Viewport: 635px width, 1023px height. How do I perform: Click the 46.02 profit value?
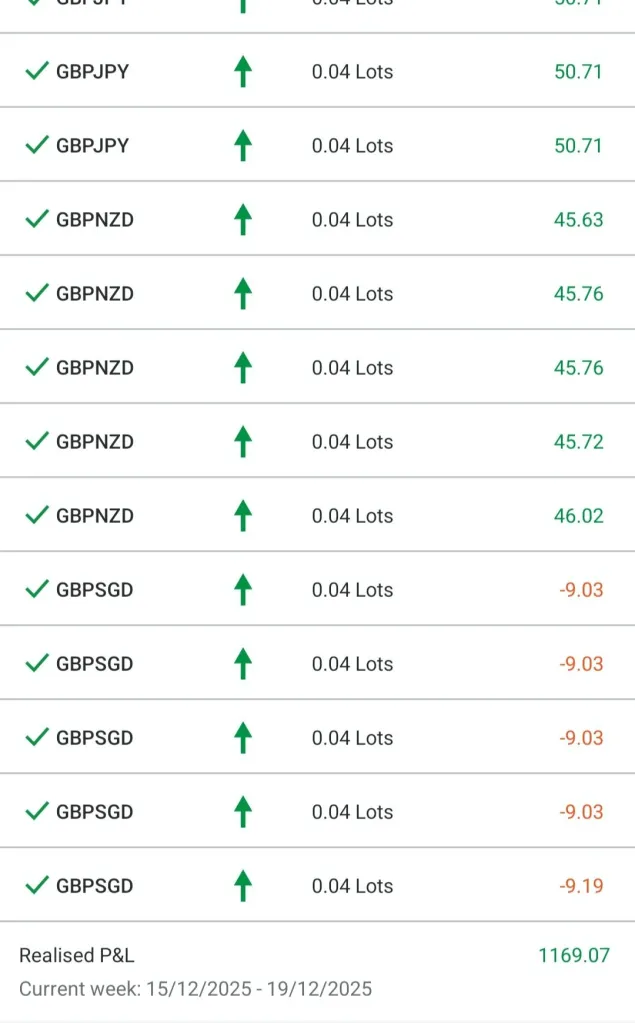[x=578, y=516]
